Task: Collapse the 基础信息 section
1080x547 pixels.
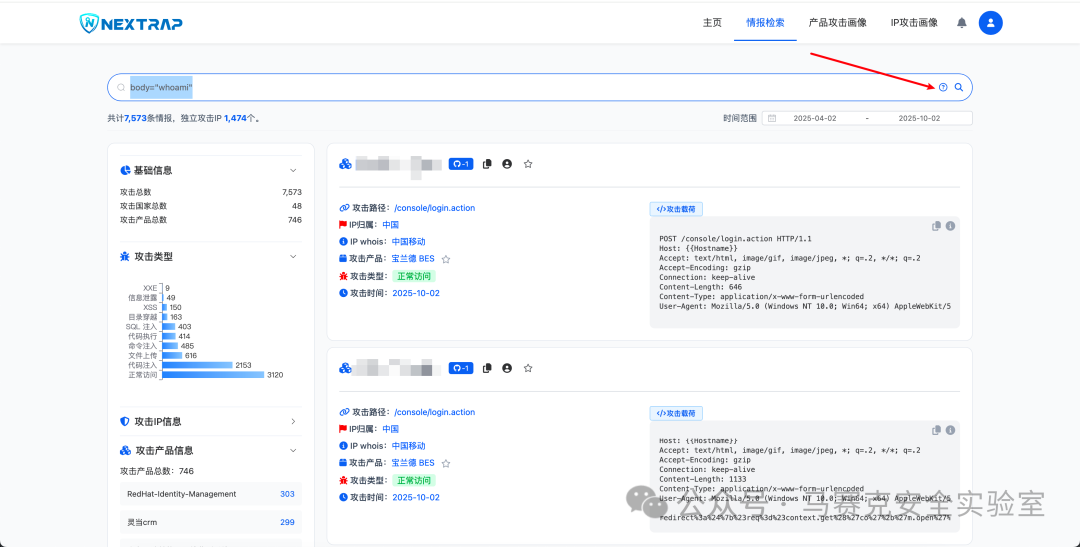Action: (x=293, y=170)
